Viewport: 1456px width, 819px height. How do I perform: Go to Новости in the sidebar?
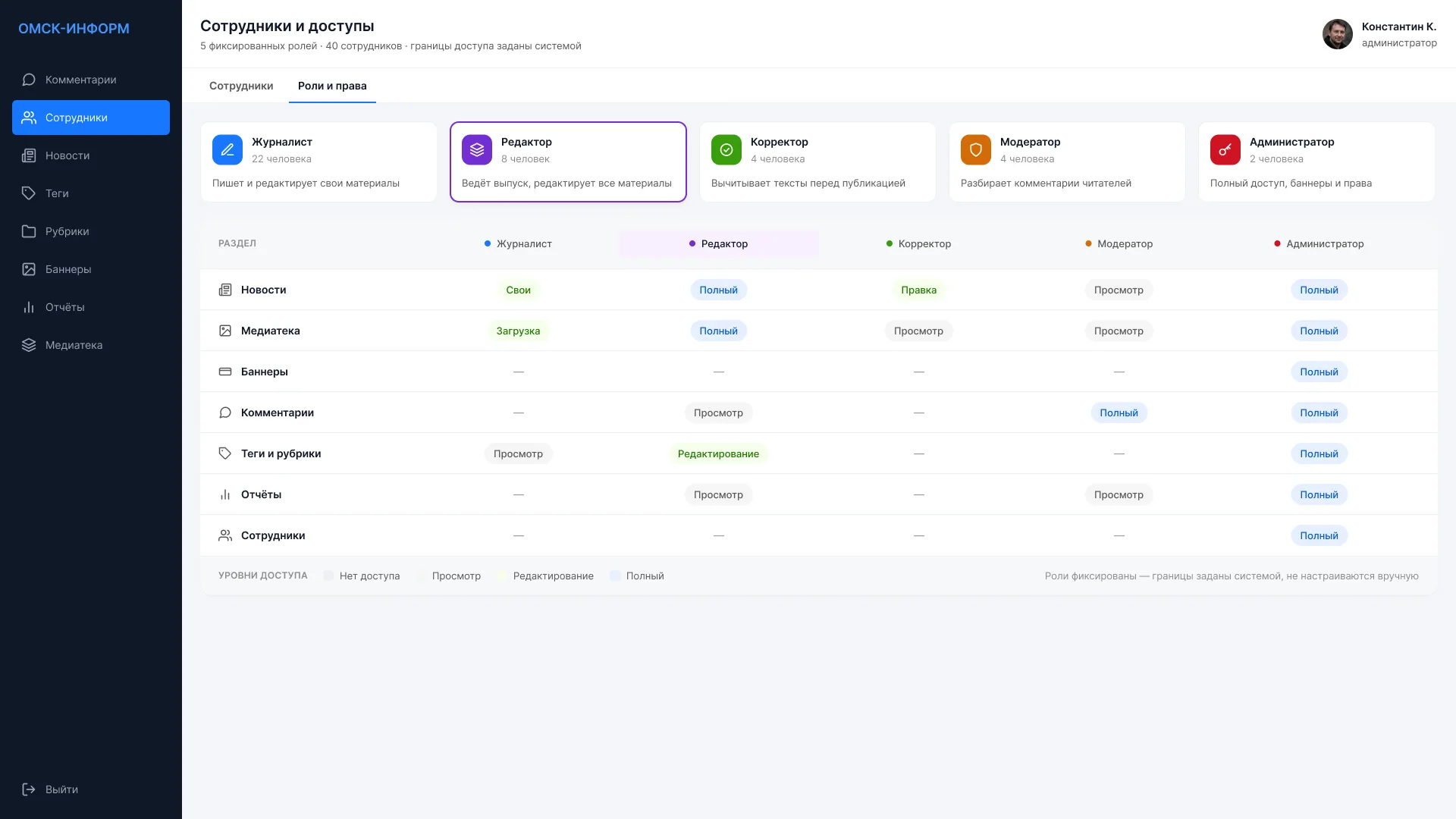pyautogui.click(x=91, y=155)
